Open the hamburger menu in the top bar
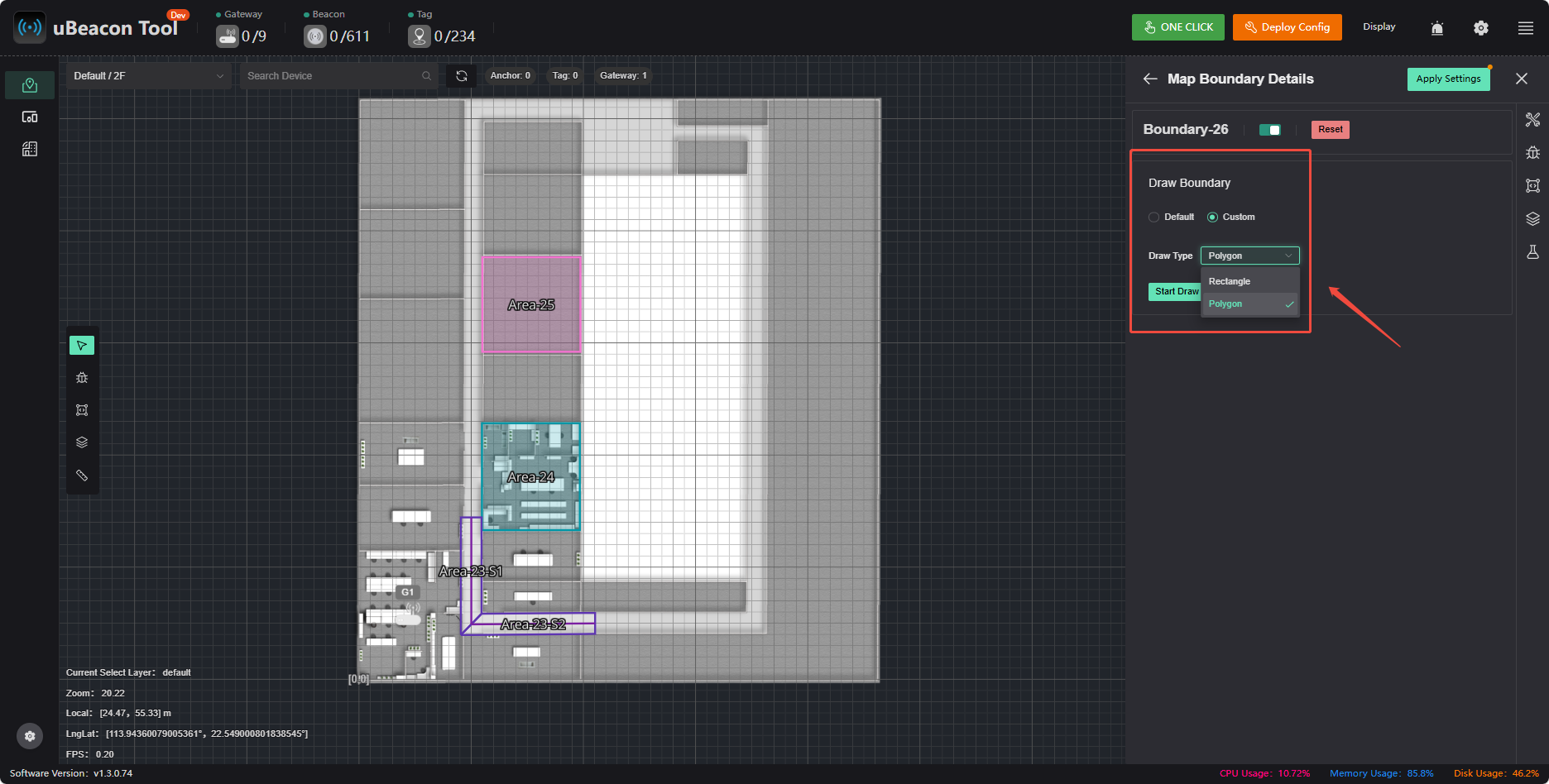 point(1526,28)
